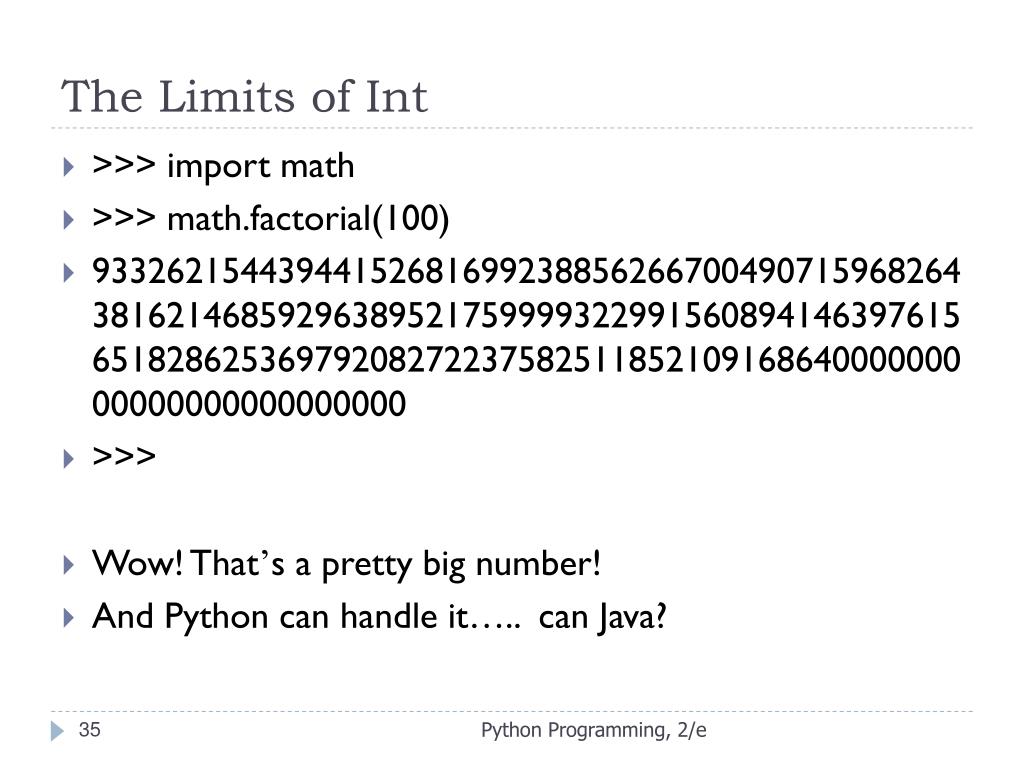The image size is (1024, 768).
Task: Click the second line starting with 381621
Action: (526, 315)
